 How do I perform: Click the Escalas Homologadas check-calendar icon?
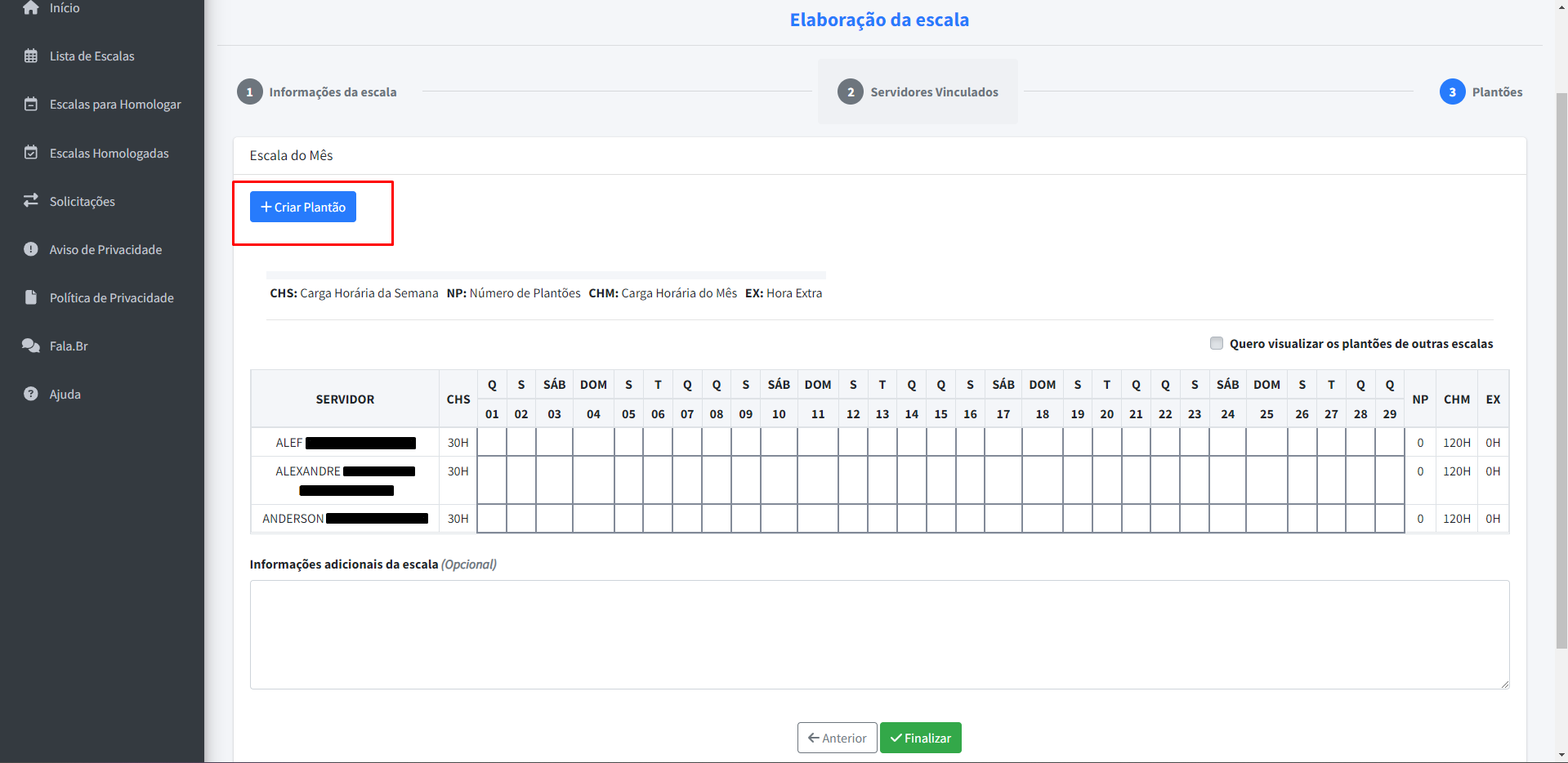(x=31, y=153)
